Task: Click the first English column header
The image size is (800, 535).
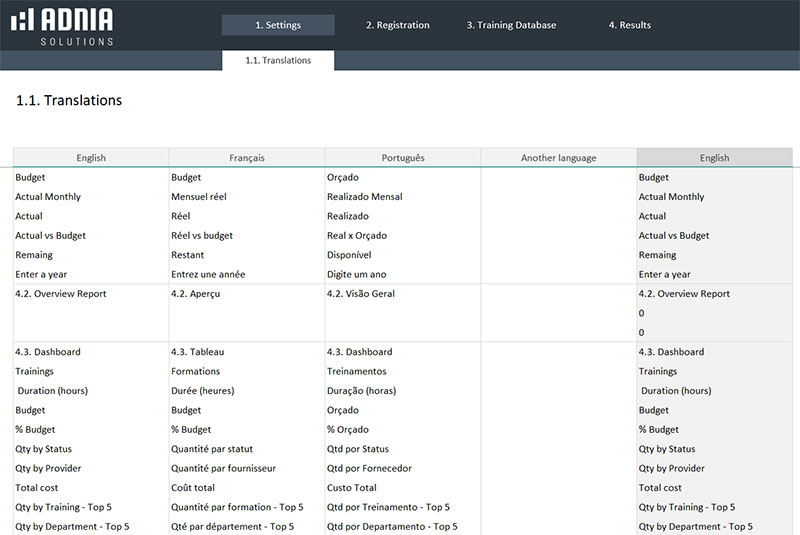Action: pos(91,157)
